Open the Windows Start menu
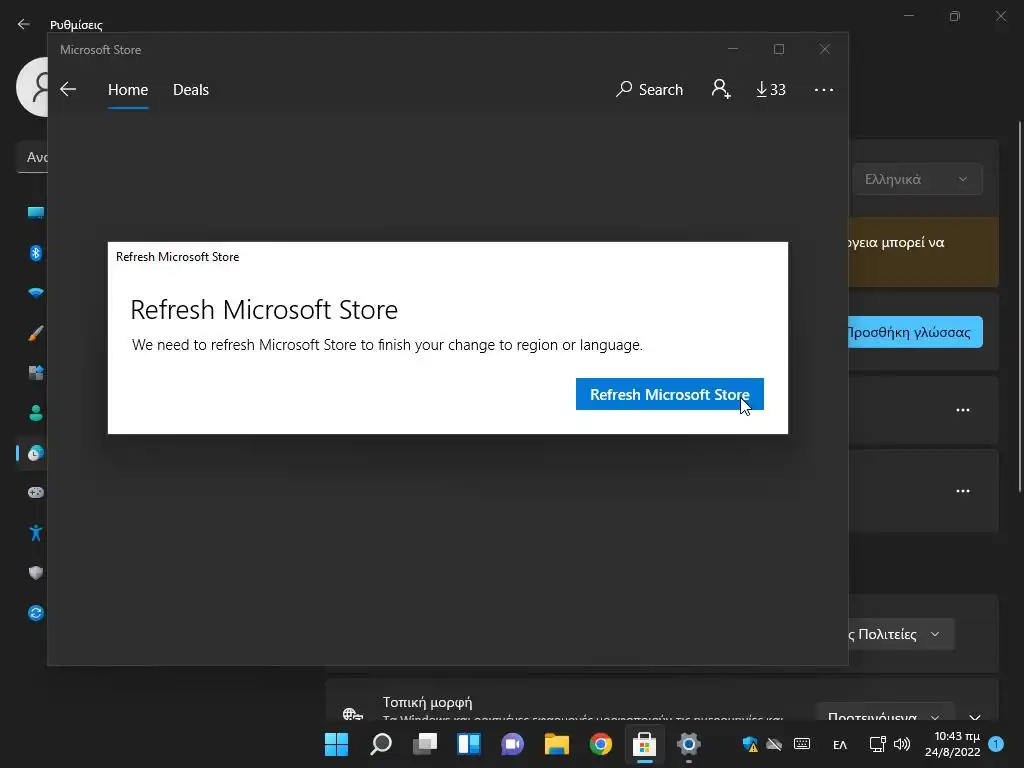This screenshot has height=768, width=1024. click(x=336, y=744)
